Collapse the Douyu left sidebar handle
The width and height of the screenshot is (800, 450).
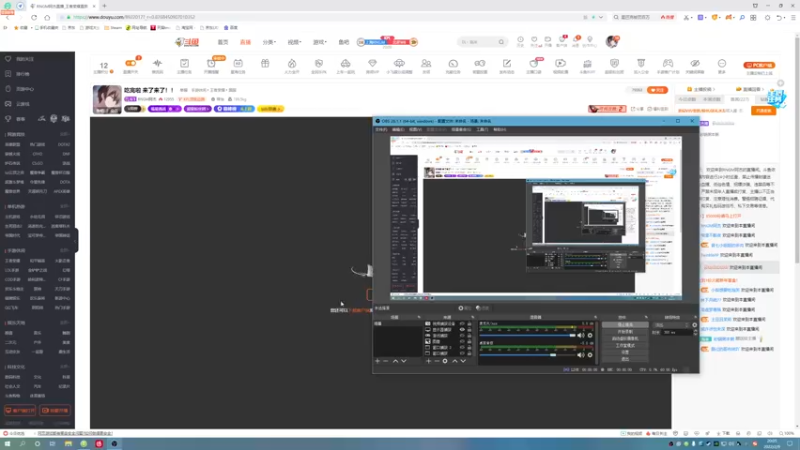(76, 240)
